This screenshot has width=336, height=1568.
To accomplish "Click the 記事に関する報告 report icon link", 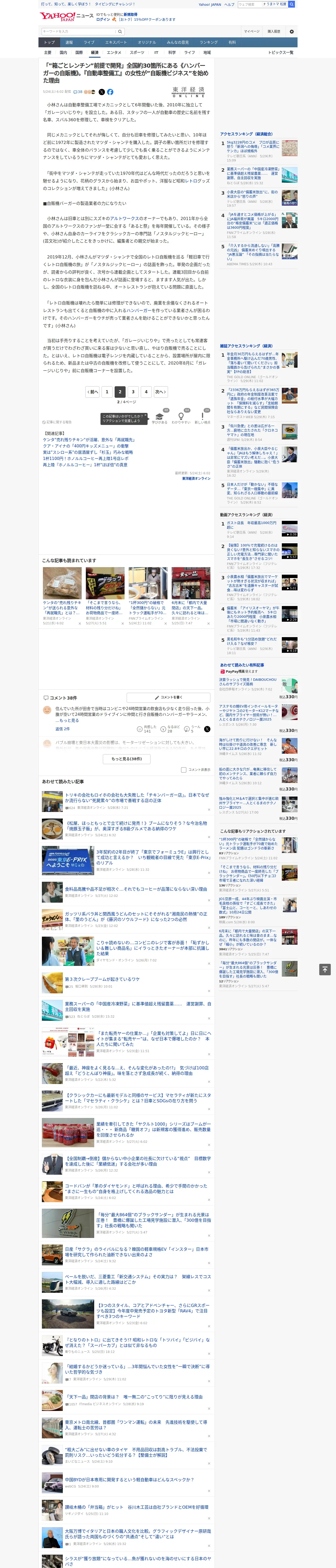I will tap(57, 422).
